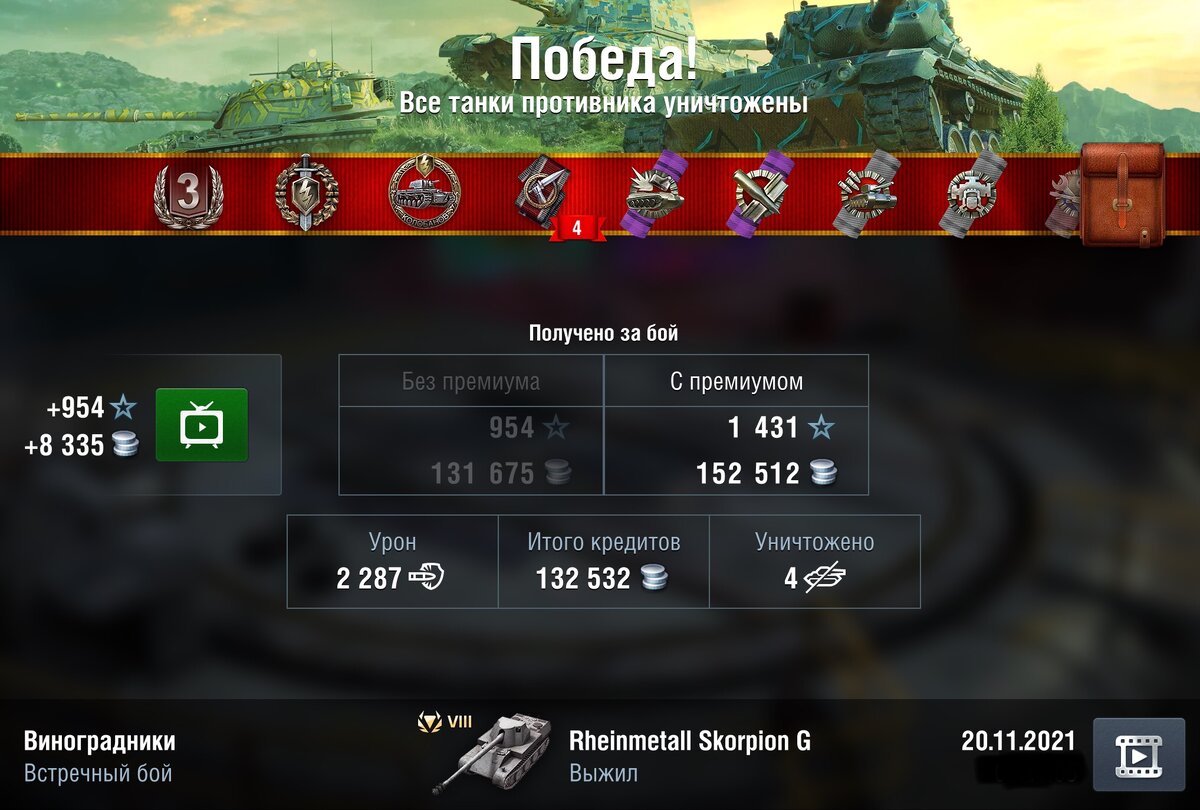Select the tank medal with purple ribbon

coord(656,195)
